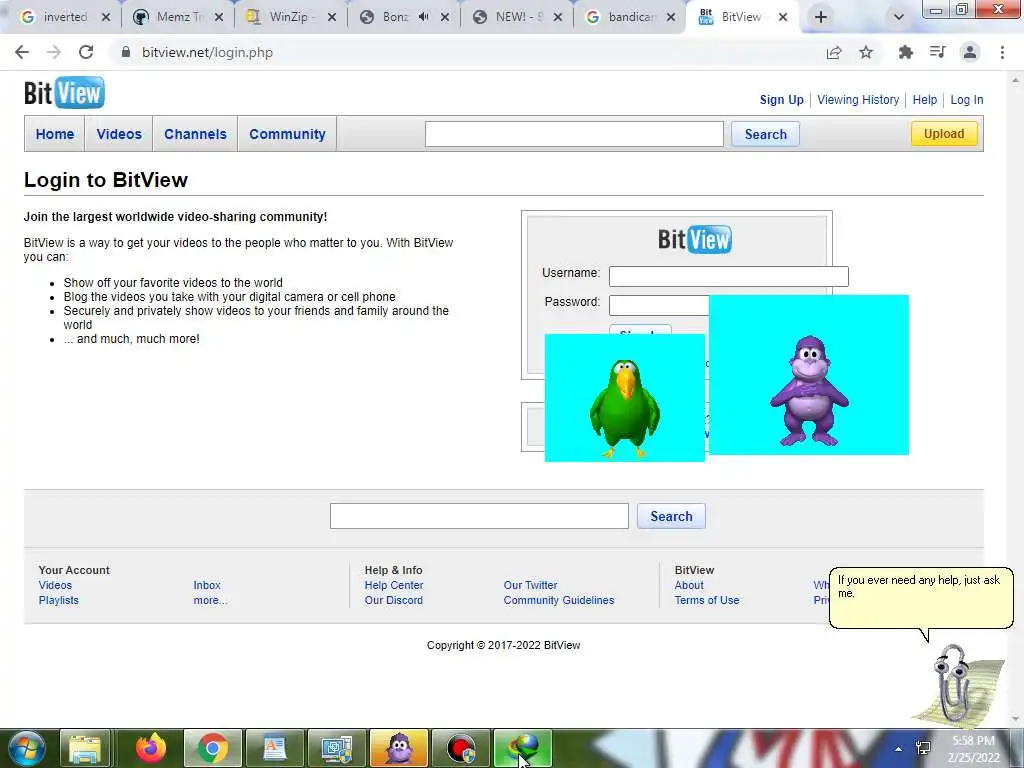Expand the tab search chevron
The width and height of the screenshot is (1024, 768).
point(899,17)
